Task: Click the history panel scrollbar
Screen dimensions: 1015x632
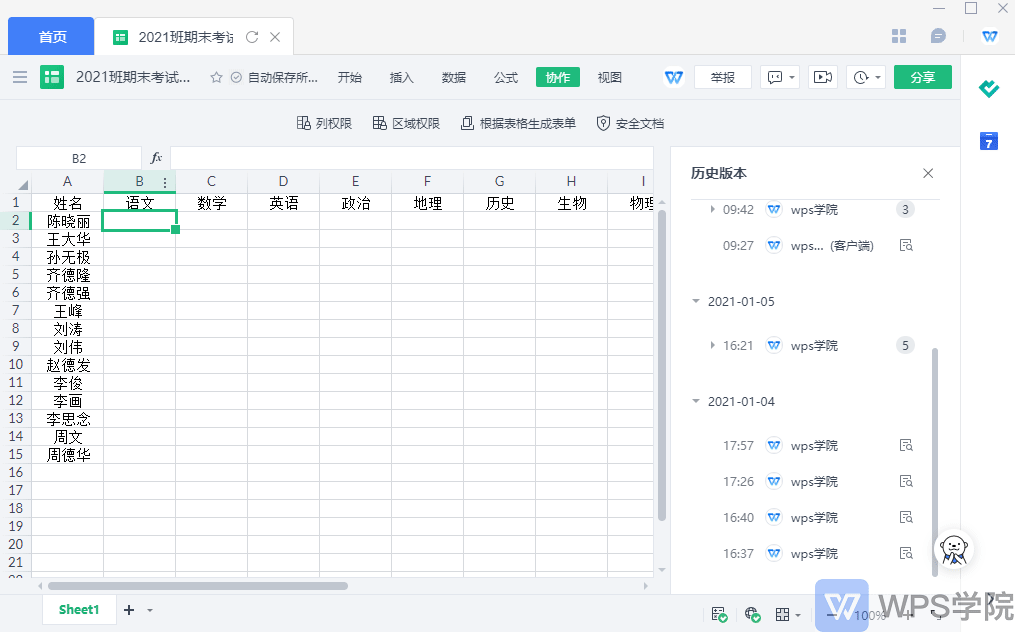Action: coord(934,462)
